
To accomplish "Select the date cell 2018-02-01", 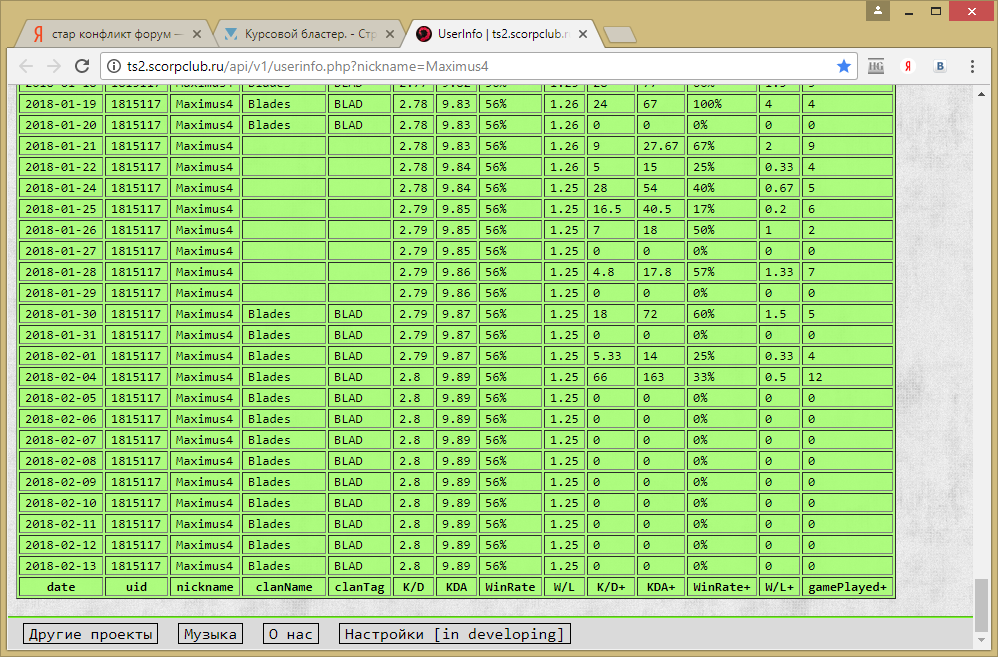I will coord(61,356).
